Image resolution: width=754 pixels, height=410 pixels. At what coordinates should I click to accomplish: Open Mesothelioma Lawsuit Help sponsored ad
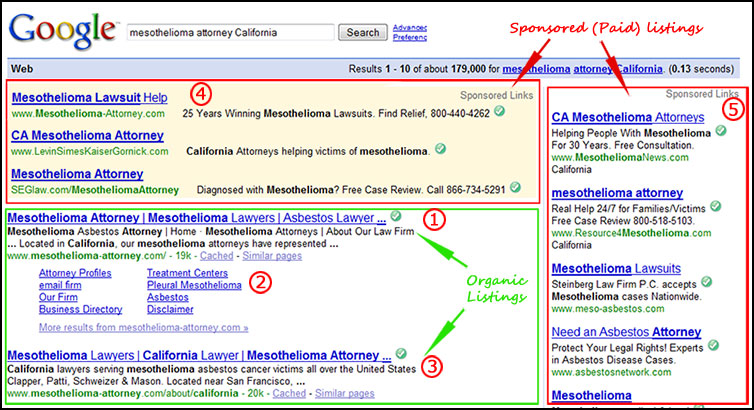(89, 98)
